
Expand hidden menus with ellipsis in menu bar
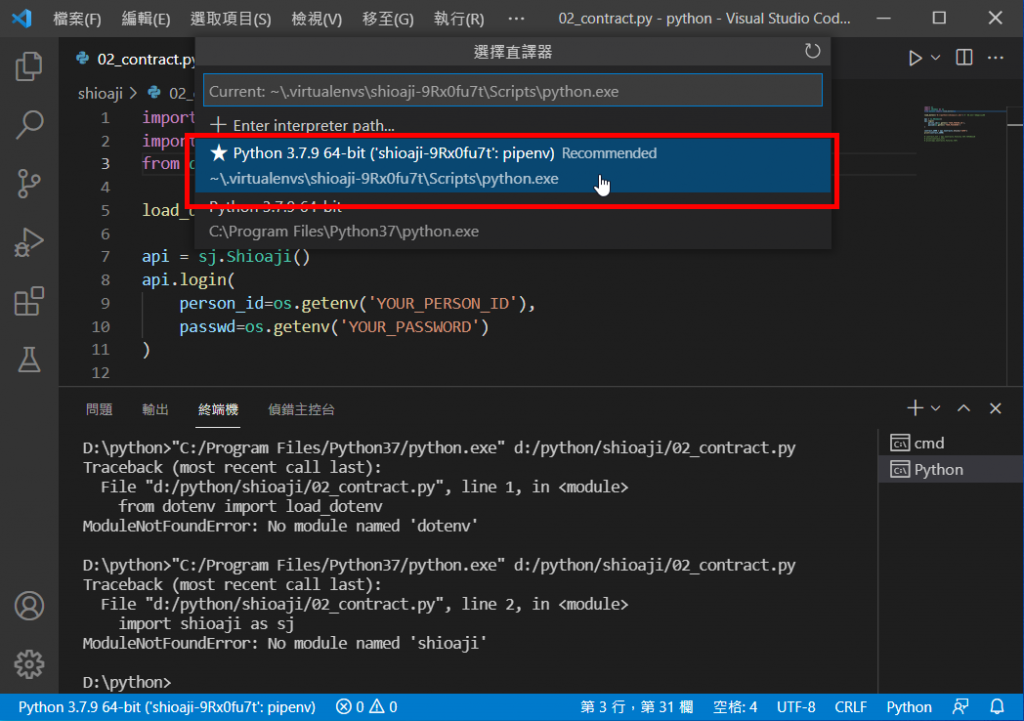pyautogui.click(x=516, y=18)
